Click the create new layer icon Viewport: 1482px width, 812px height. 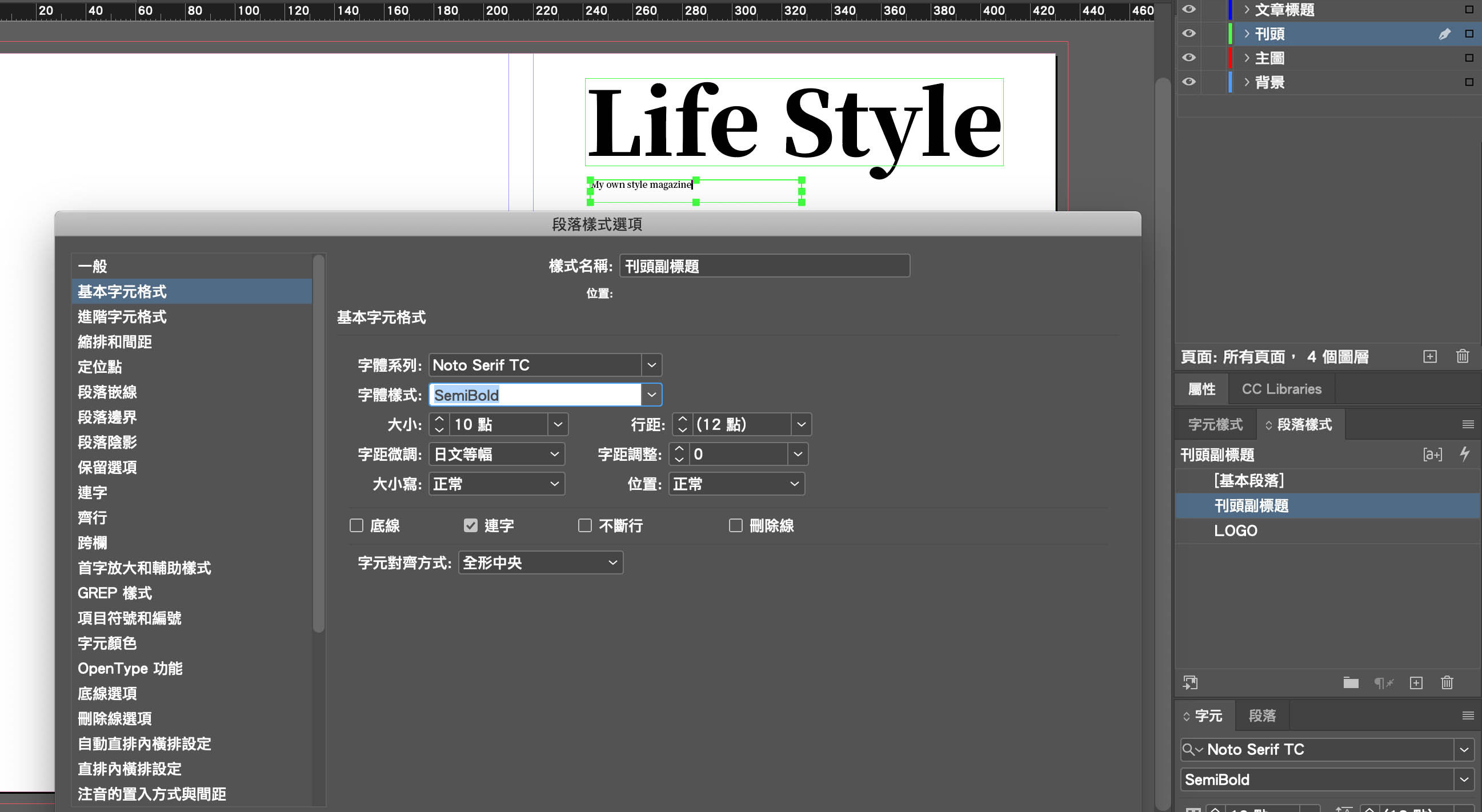click(x=1429, y=356)
